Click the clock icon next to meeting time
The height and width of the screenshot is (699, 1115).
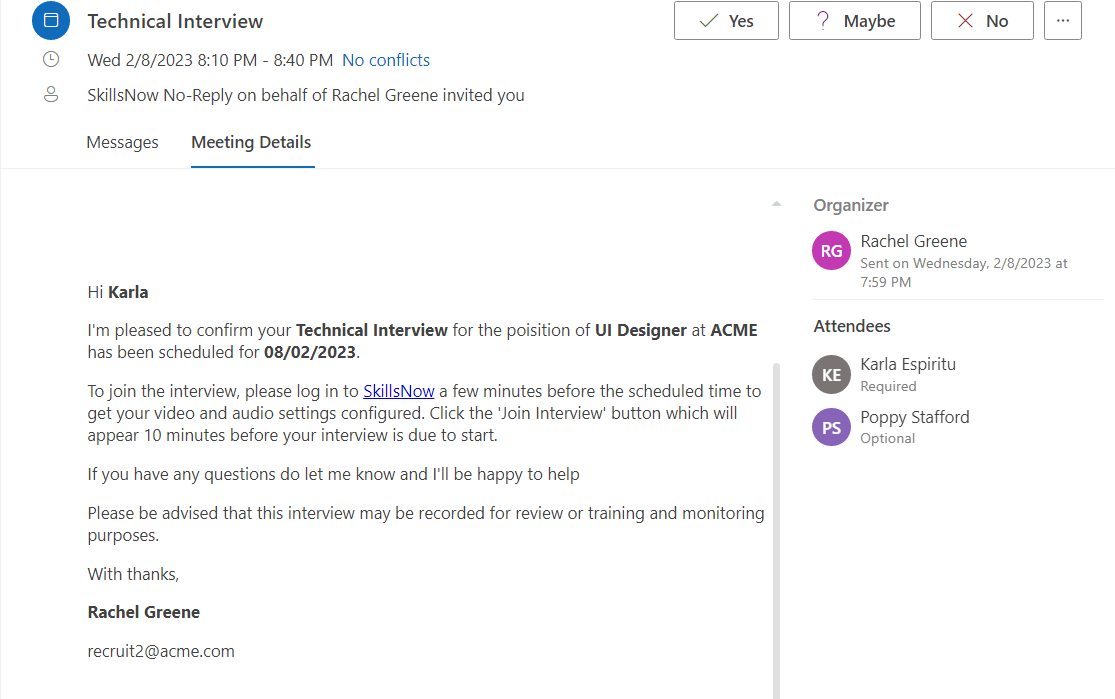51,60
